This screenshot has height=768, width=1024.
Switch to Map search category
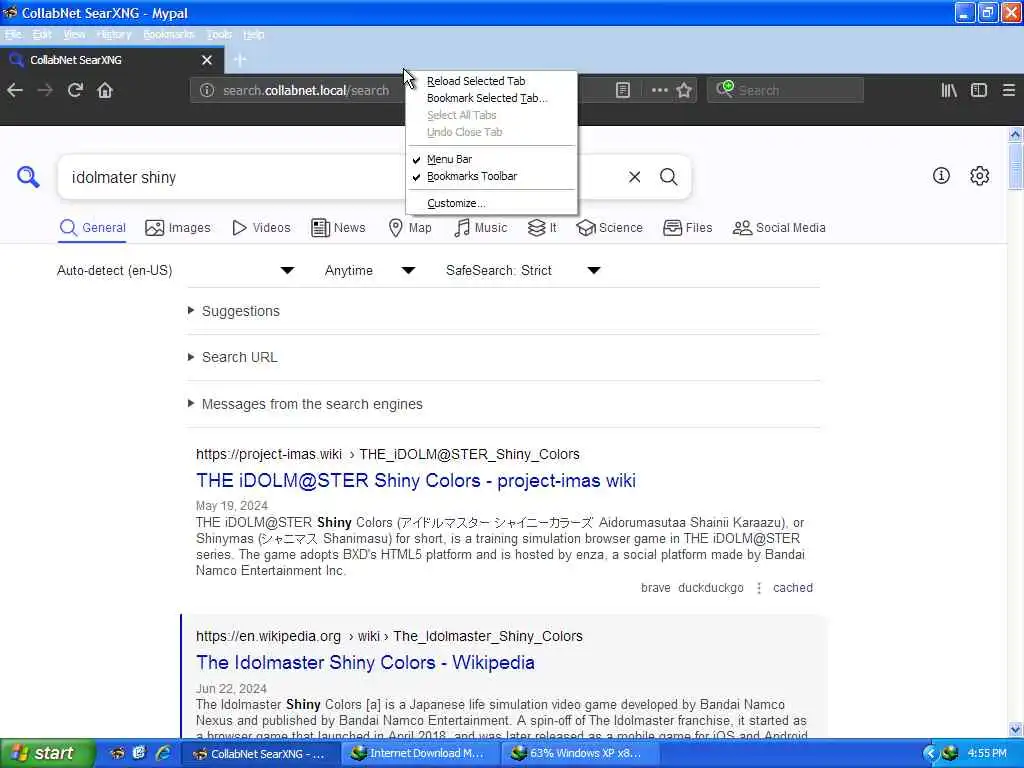coord(410,228)
